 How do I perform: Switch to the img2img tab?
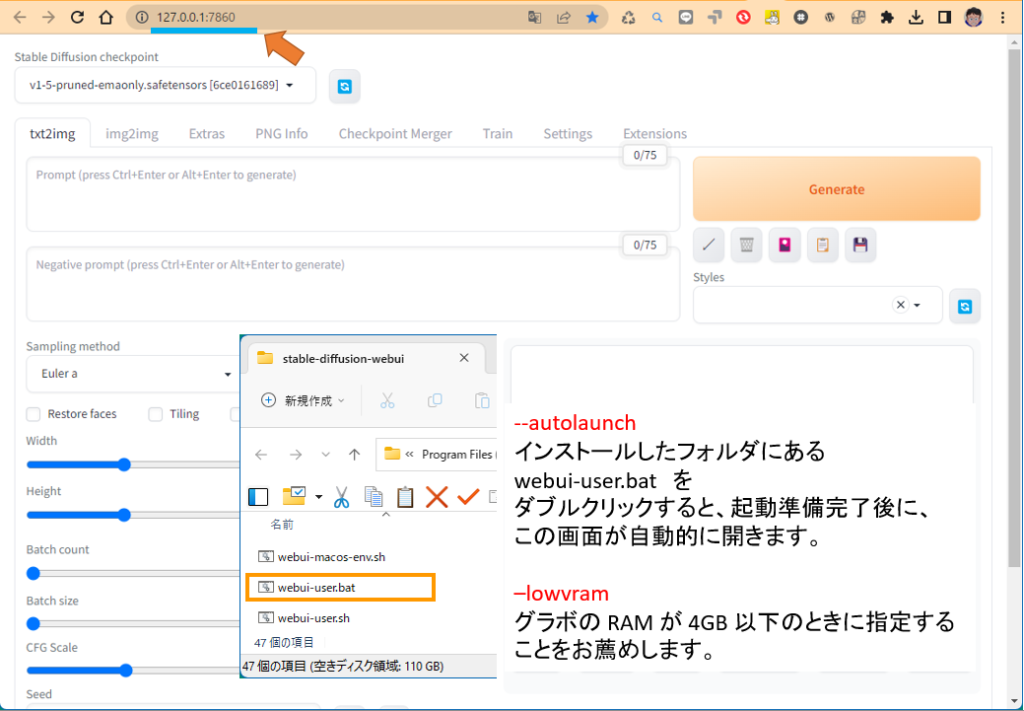pos(132,133)
